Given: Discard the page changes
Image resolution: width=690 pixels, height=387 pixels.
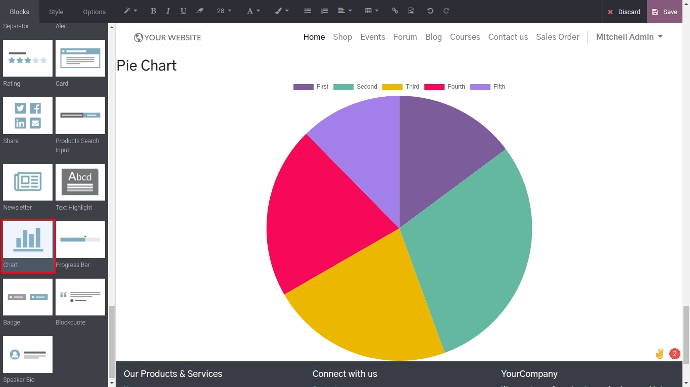Looking at the screenshot, I should point(624,11).
